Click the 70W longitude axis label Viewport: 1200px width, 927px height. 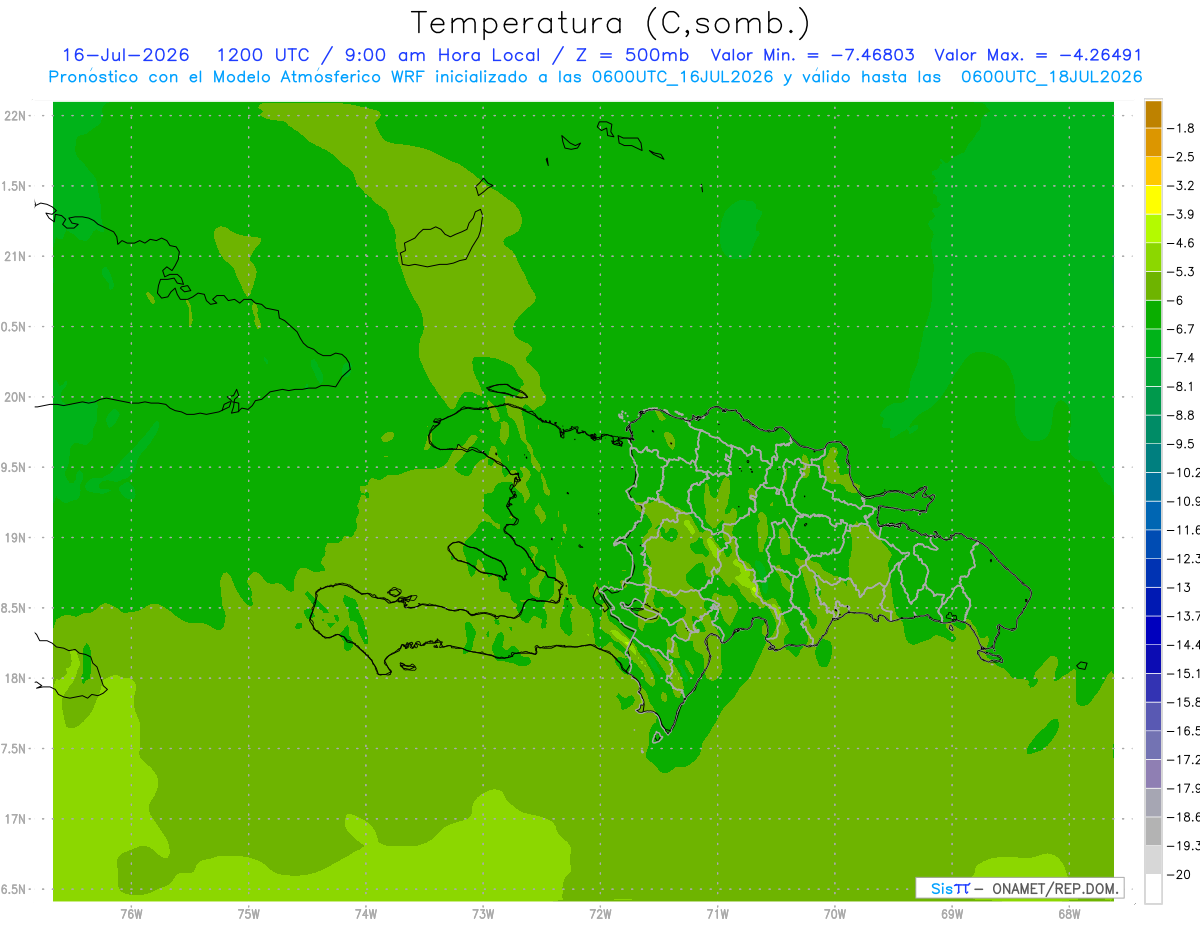pos(835,913)
